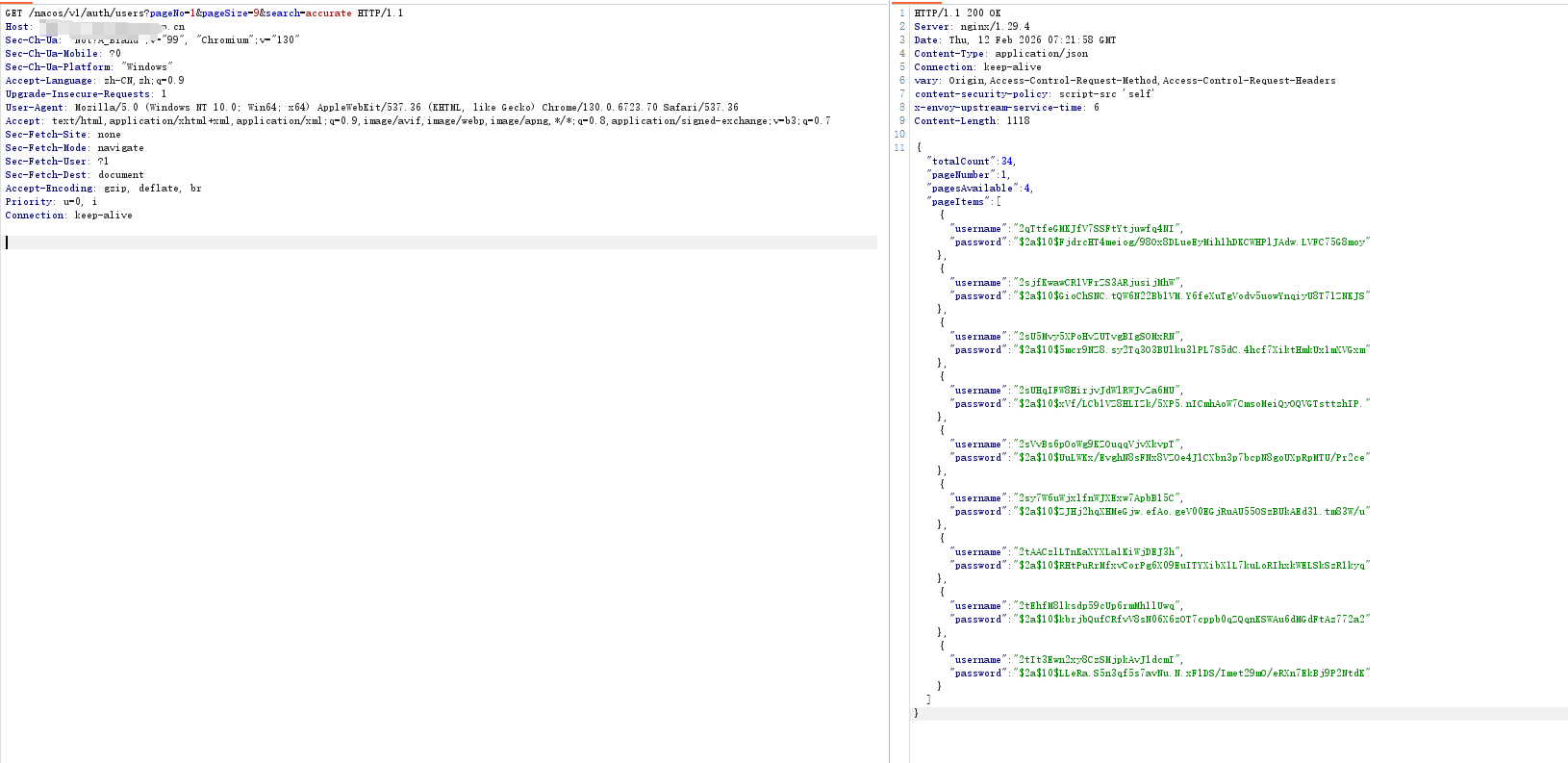Click the Content-Length 1118 response header

(972, 121)
